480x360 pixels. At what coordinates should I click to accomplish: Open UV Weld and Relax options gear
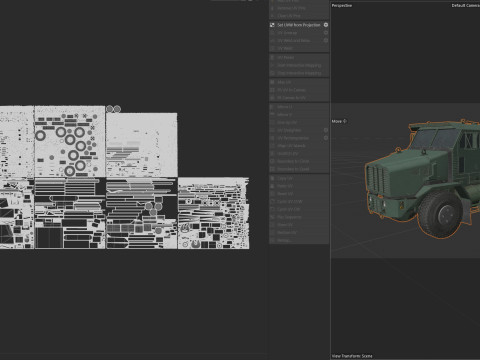point(326,40)
